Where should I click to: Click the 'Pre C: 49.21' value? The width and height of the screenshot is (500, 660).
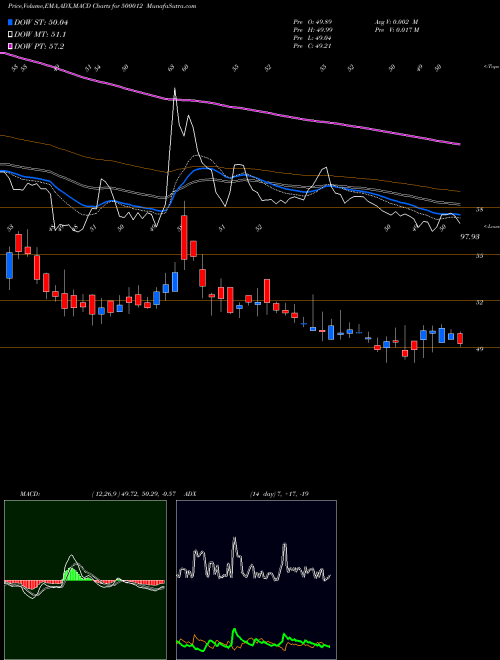pos(312,46)
